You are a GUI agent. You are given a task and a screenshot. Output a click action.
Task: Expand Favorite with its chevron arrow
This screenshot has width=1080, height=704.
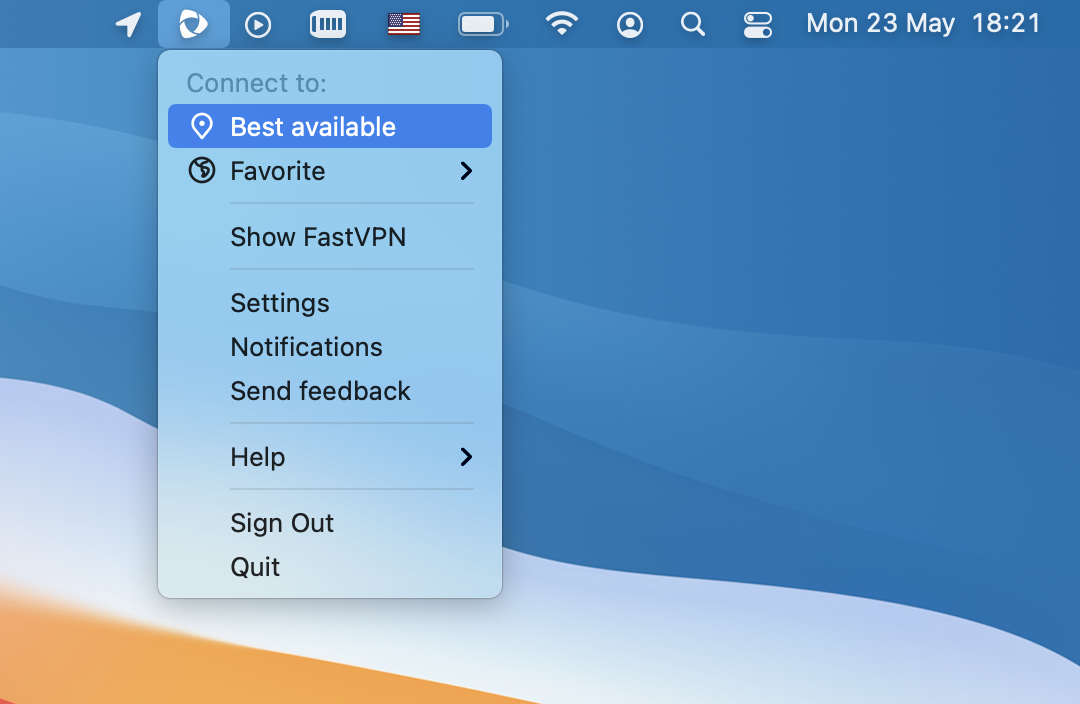click(x=466, y=171)
